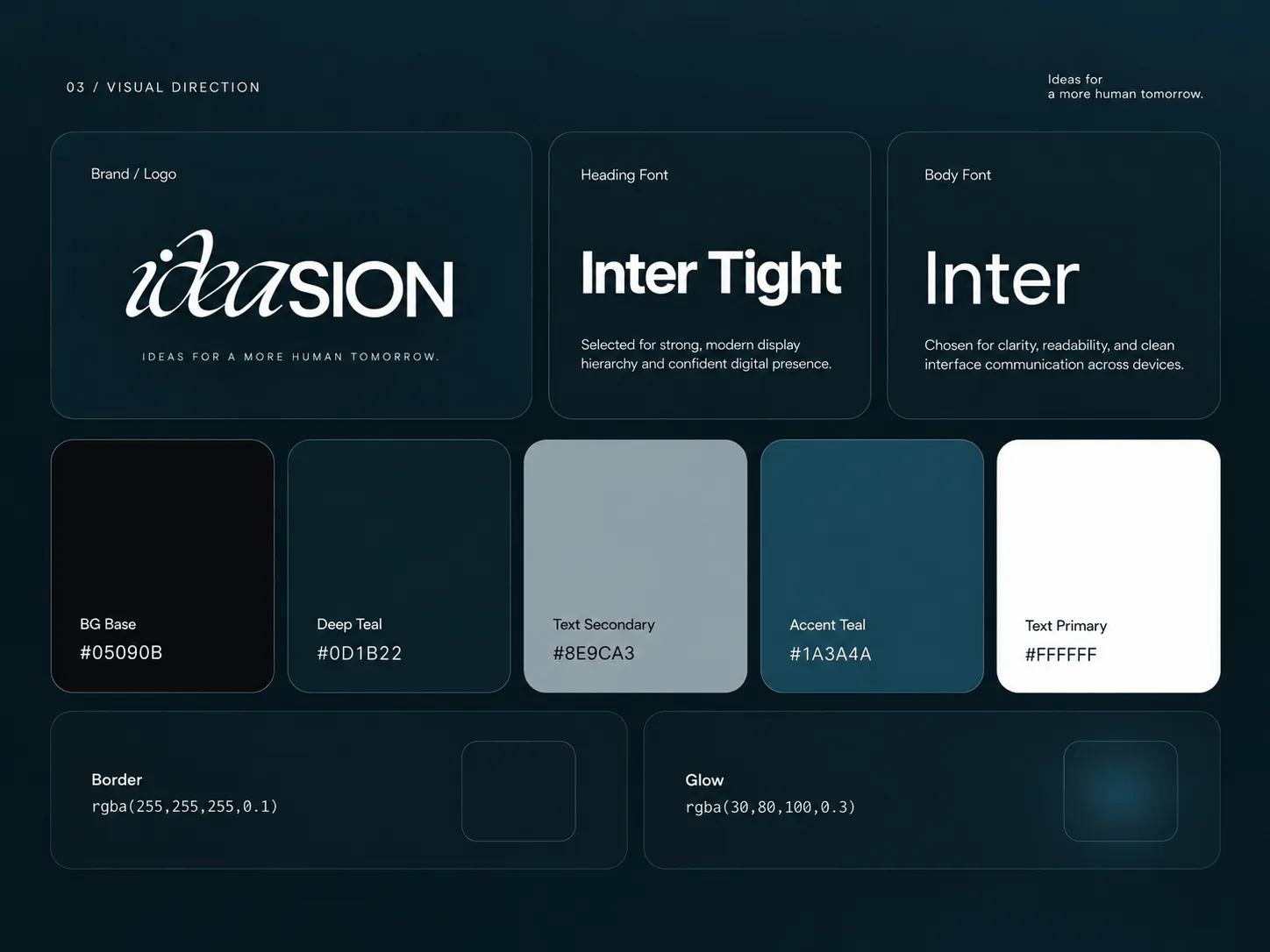Viewport: 1270px width, 952px height.
Task: Click the 'Selected for strong, modern display' description
Action: pos(706,354)
